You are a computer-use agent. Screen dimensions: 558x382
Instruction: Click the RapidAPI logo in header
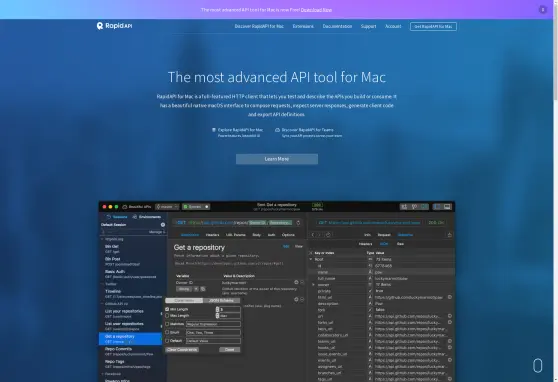tap(114, 26)
